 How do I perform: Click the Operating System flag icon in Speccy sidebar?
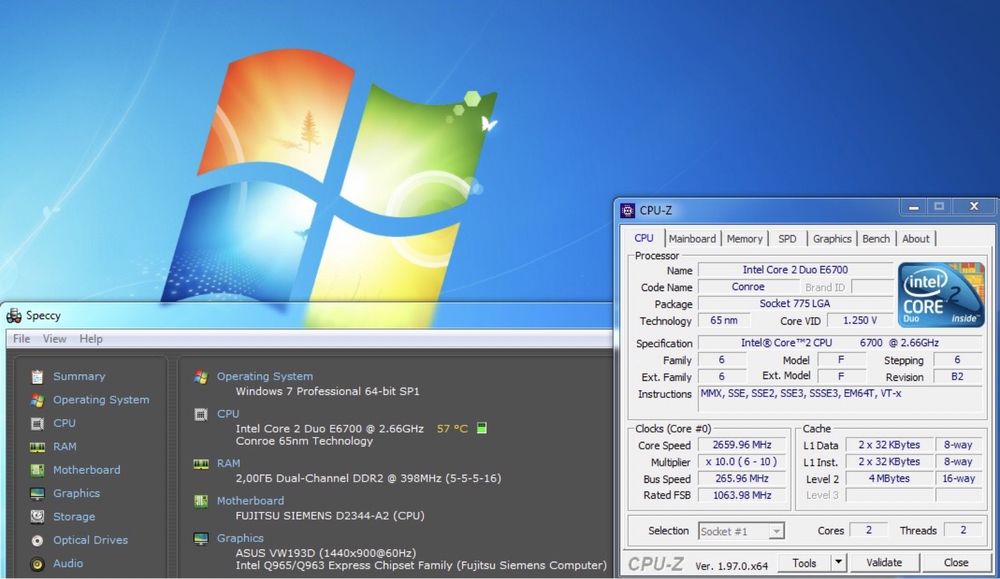click(38, 400)
